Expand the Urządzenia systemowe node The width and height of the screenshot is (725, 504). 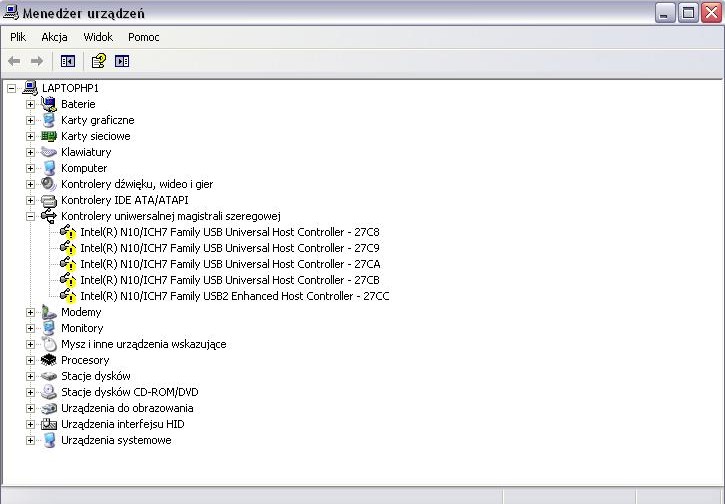[30, 440]
